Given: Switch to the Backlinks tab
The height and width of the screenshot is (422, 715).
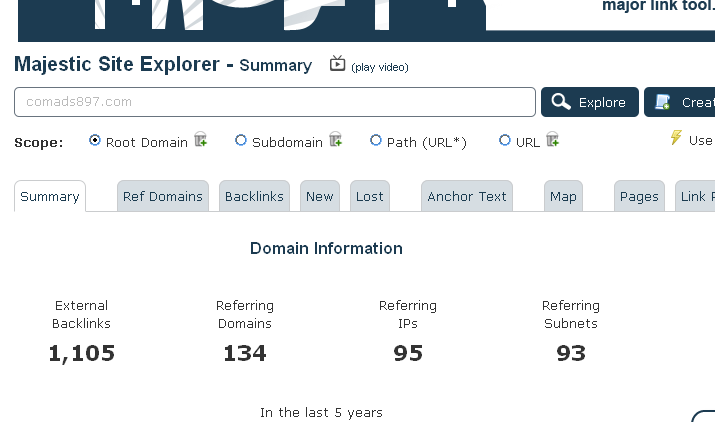Looking at the screenshot, I should click(x=255, y=196).
